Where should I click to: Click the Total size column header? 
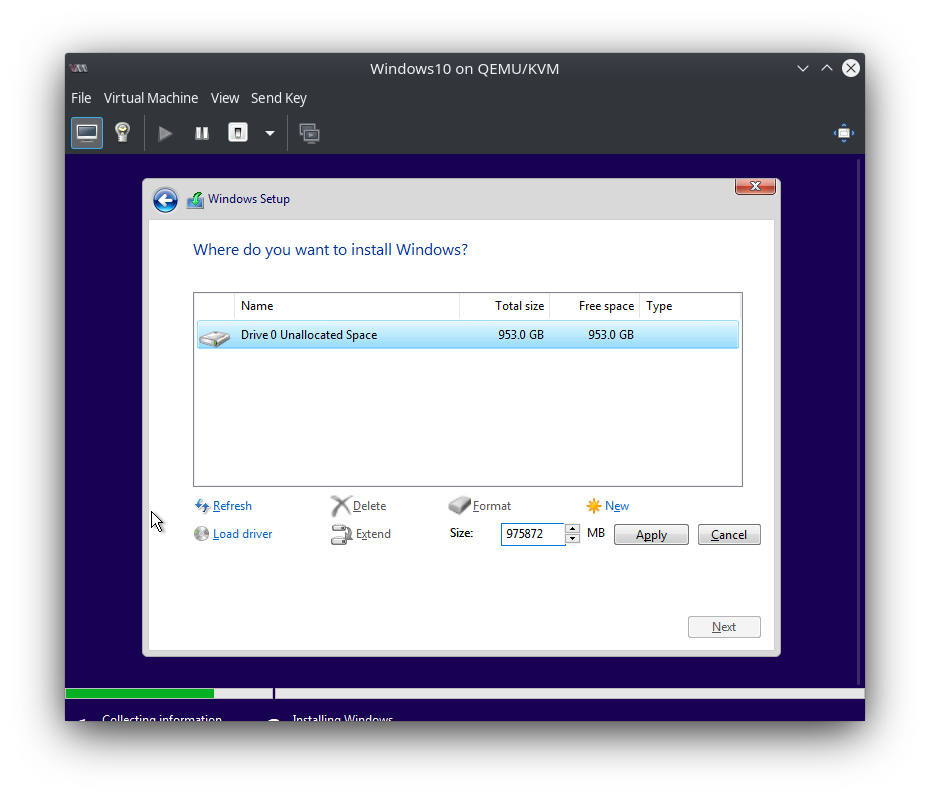(504, 306)
